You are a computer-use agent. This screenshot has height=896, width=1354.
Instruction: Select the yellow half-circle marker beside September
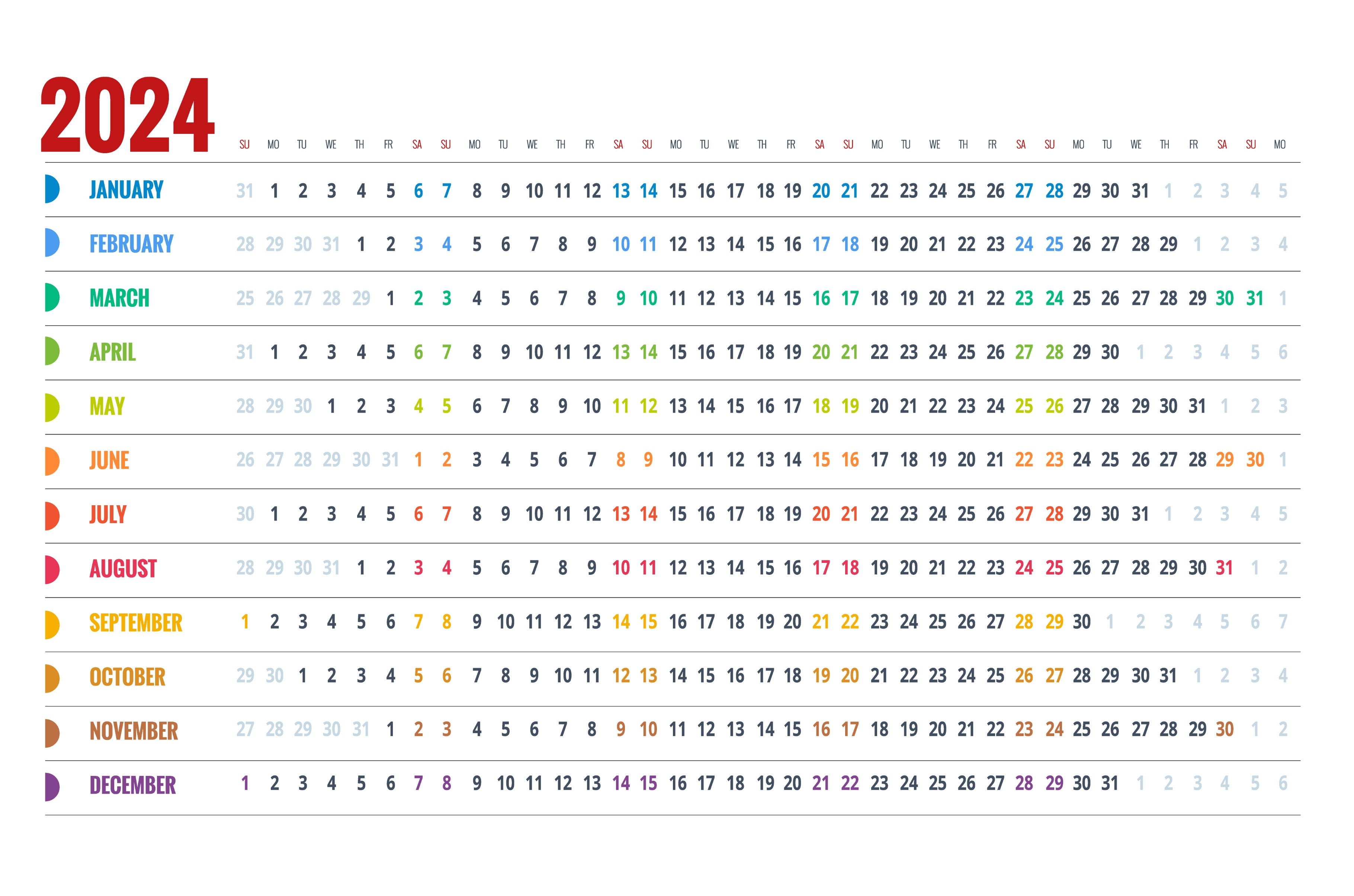point(52,625)
